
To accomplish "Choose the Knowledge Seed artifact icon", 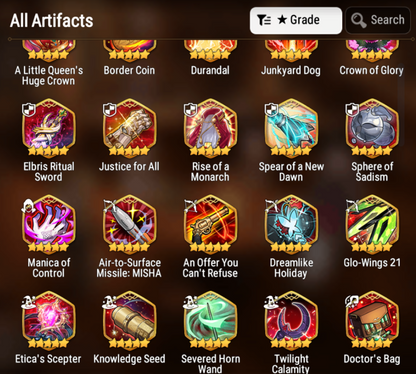I will click(x=130, y=321).
